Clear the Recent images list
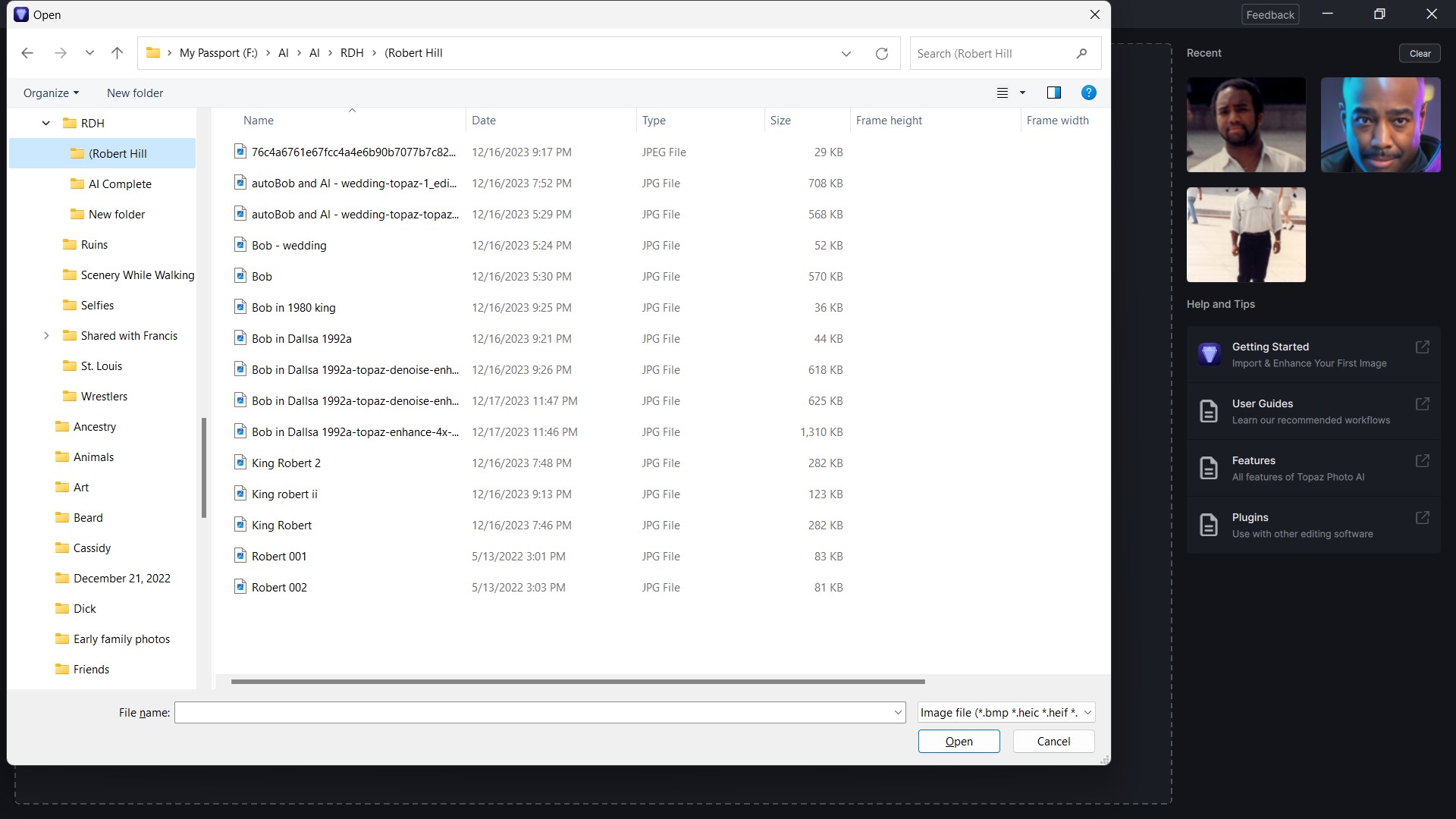The width and height of the screenshot is (1456, 819). [1420, 53]
